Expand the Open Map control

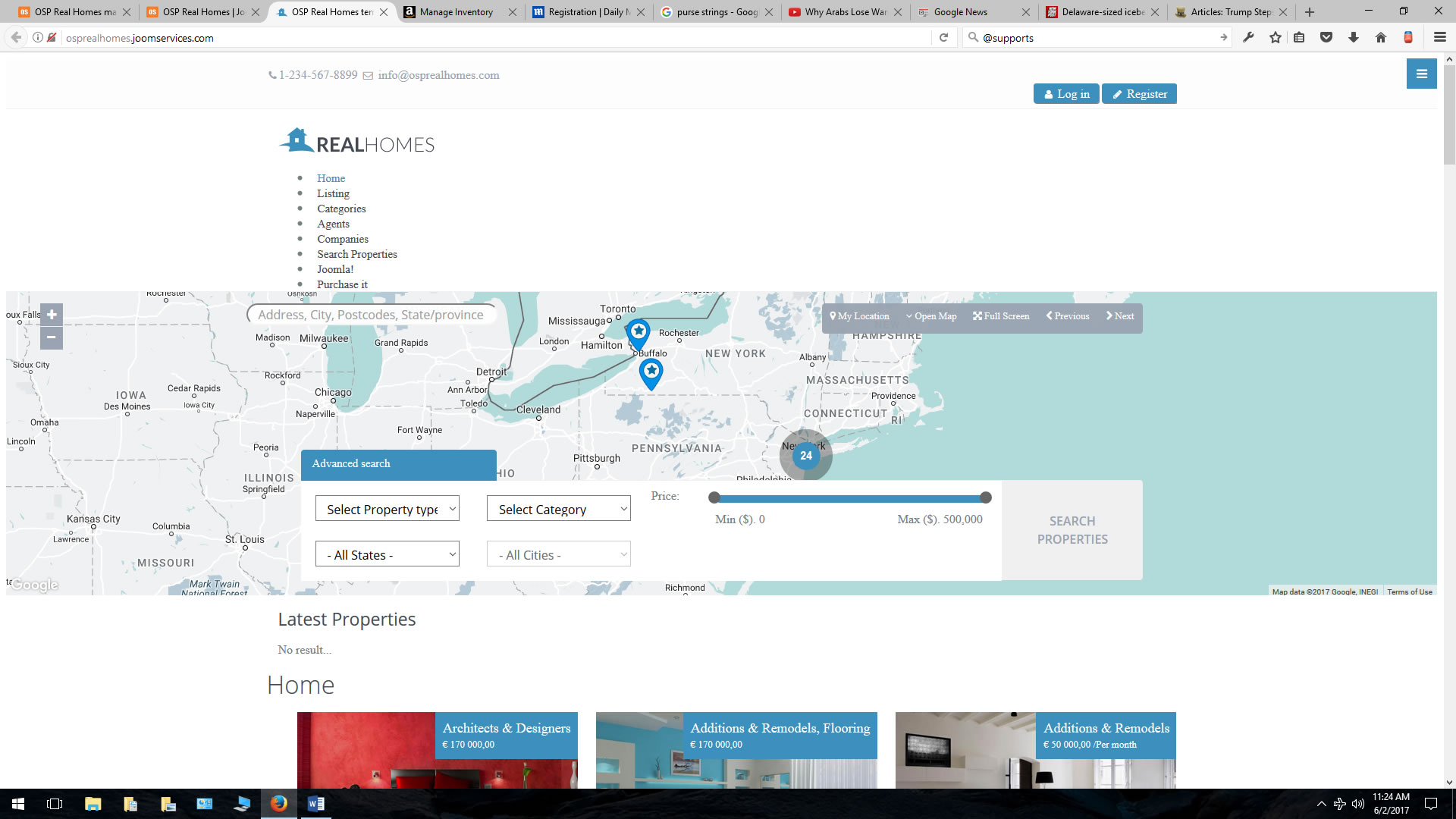(931, 316)
